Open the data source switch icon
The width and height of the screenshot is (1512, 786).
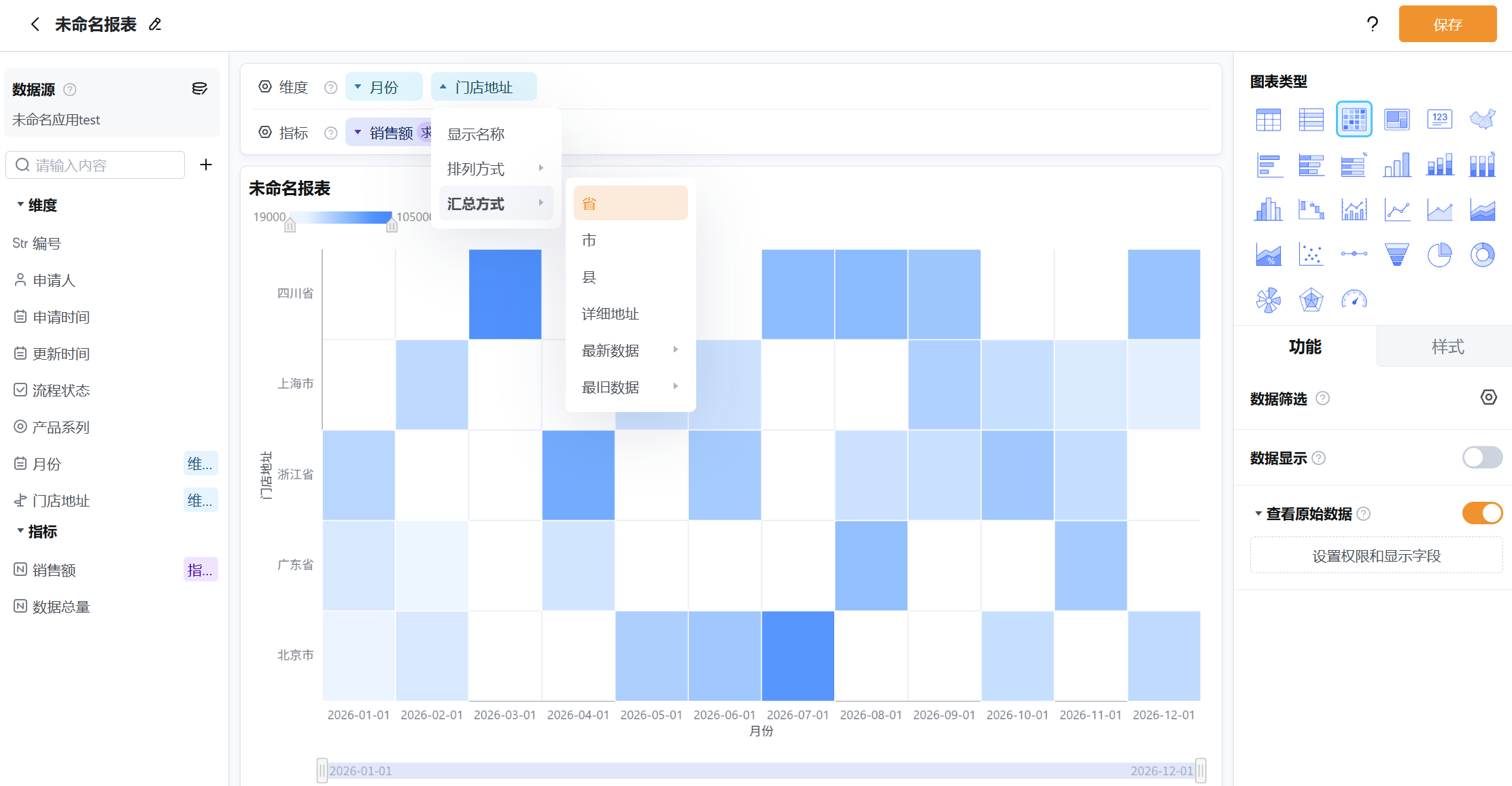200,89
